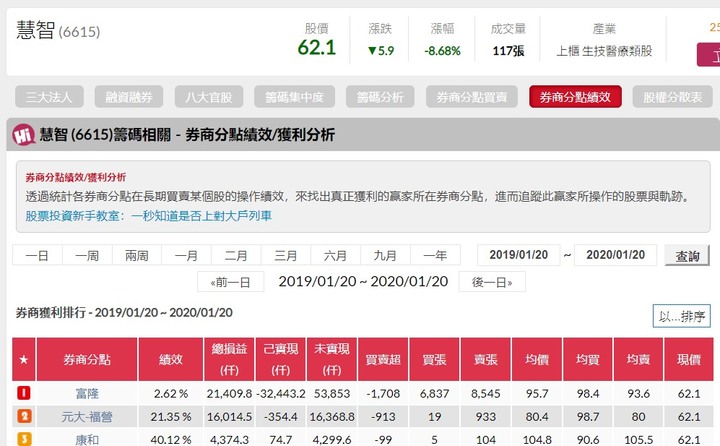Click the star column header icon
The height and width of the screenshot is (446, 720).
pyautogui.click(x=24, y=360)
